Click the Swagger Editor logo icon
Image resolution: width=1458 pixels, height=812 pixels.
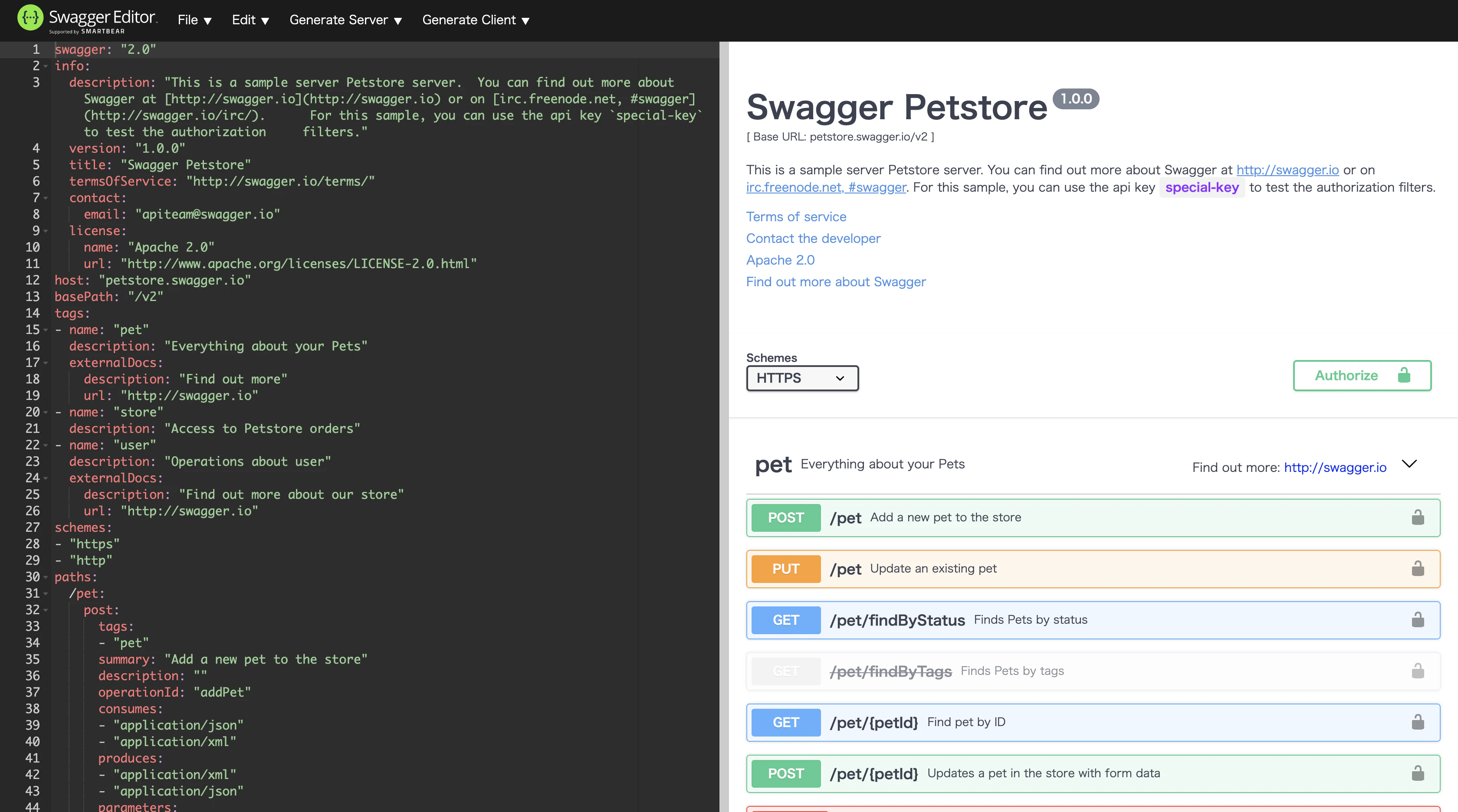pyautogui.click(x=30, y=18)
